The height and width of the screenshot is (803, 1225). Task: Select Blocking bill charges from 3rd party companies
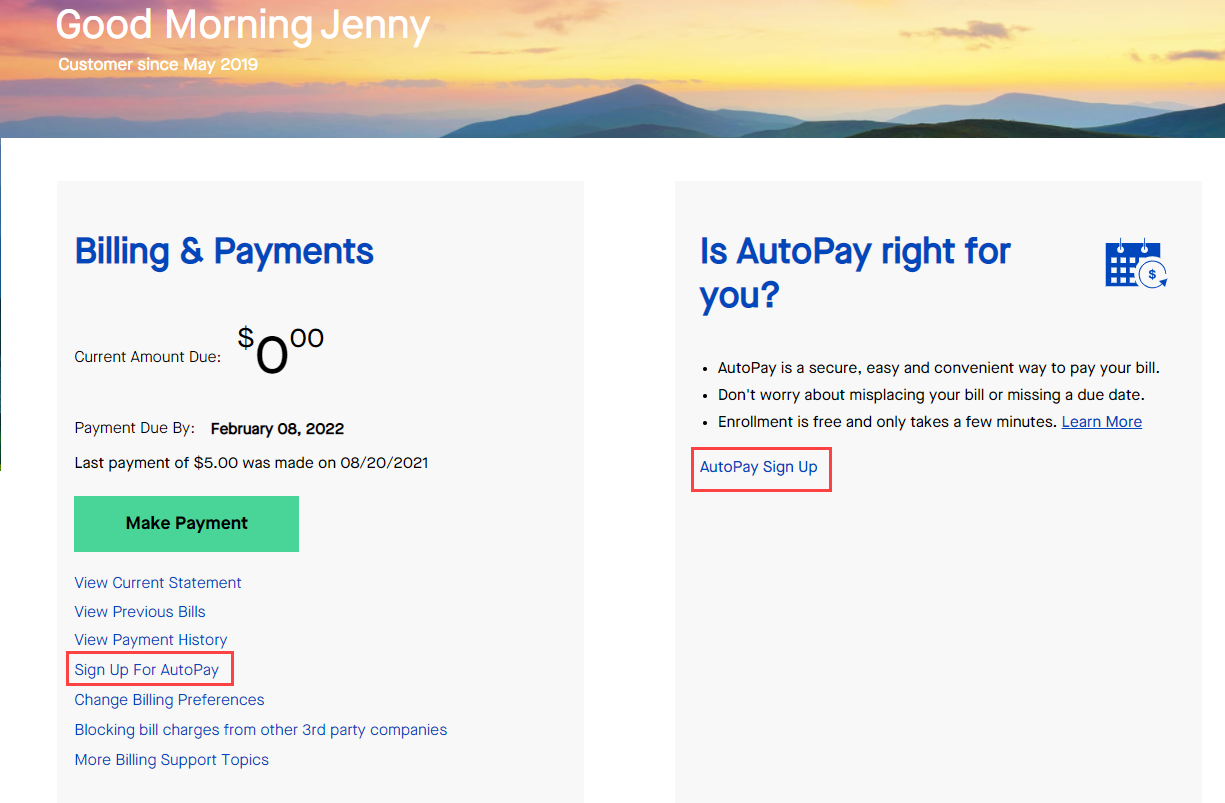(260, 729)
